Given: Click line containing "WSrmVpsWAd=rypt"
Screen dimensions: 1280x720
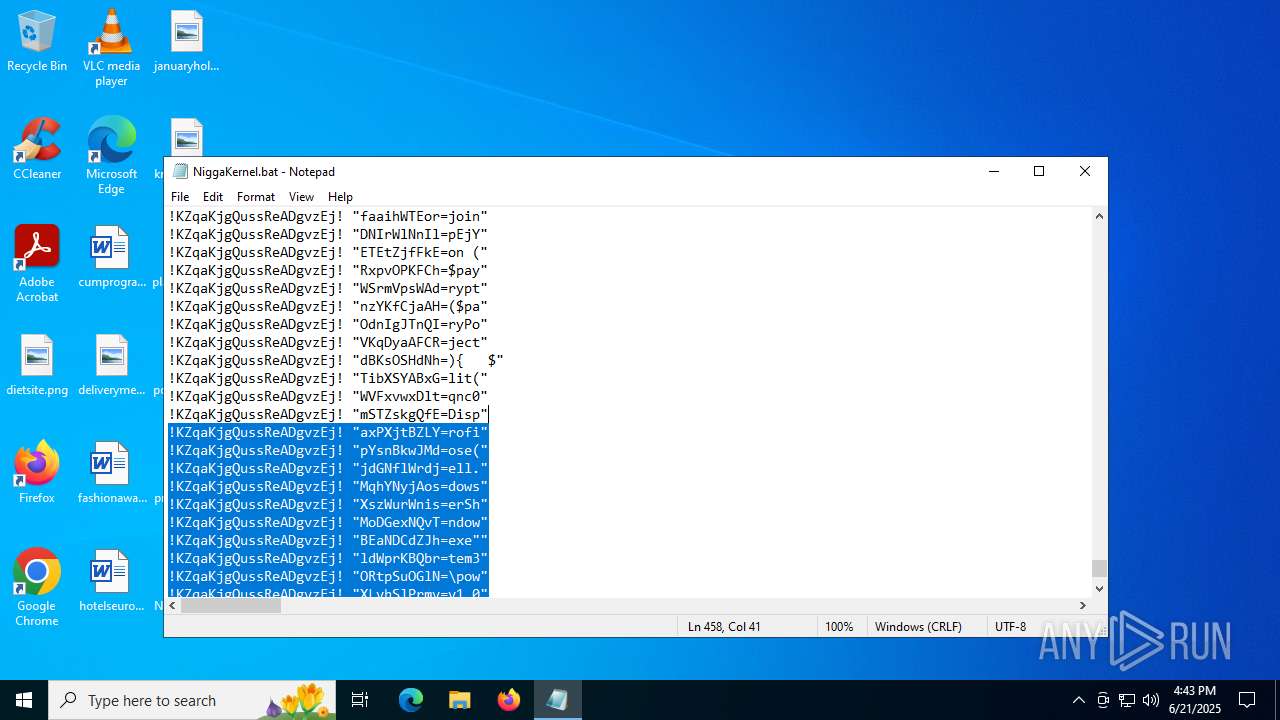Looking at the screenshot, I should pyautogui.click(x=328, y=288).
